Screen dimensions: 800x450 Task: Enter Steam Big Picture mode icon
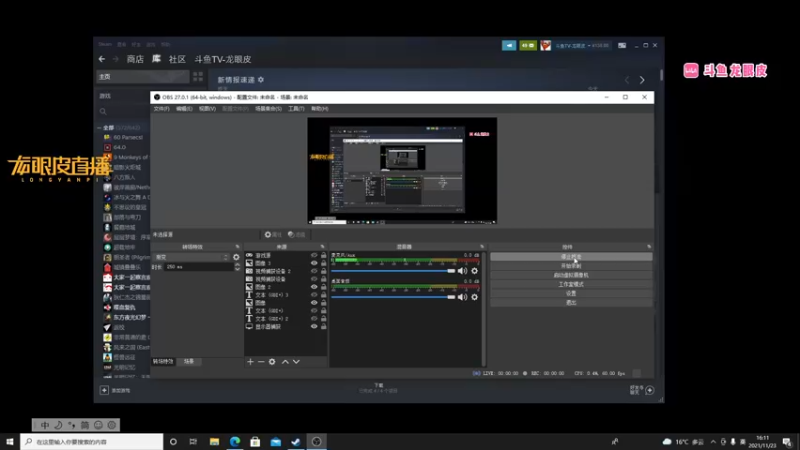pyautogui.click(x=622, y=45)
